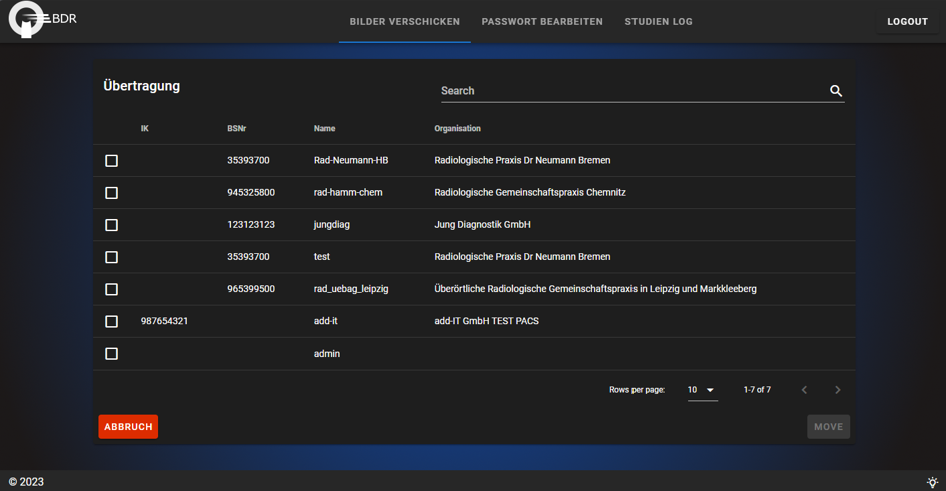The height and width of the screenshot is (491, 946).
Task: Sort by the IK column header
Action: (x=145, y=128)
